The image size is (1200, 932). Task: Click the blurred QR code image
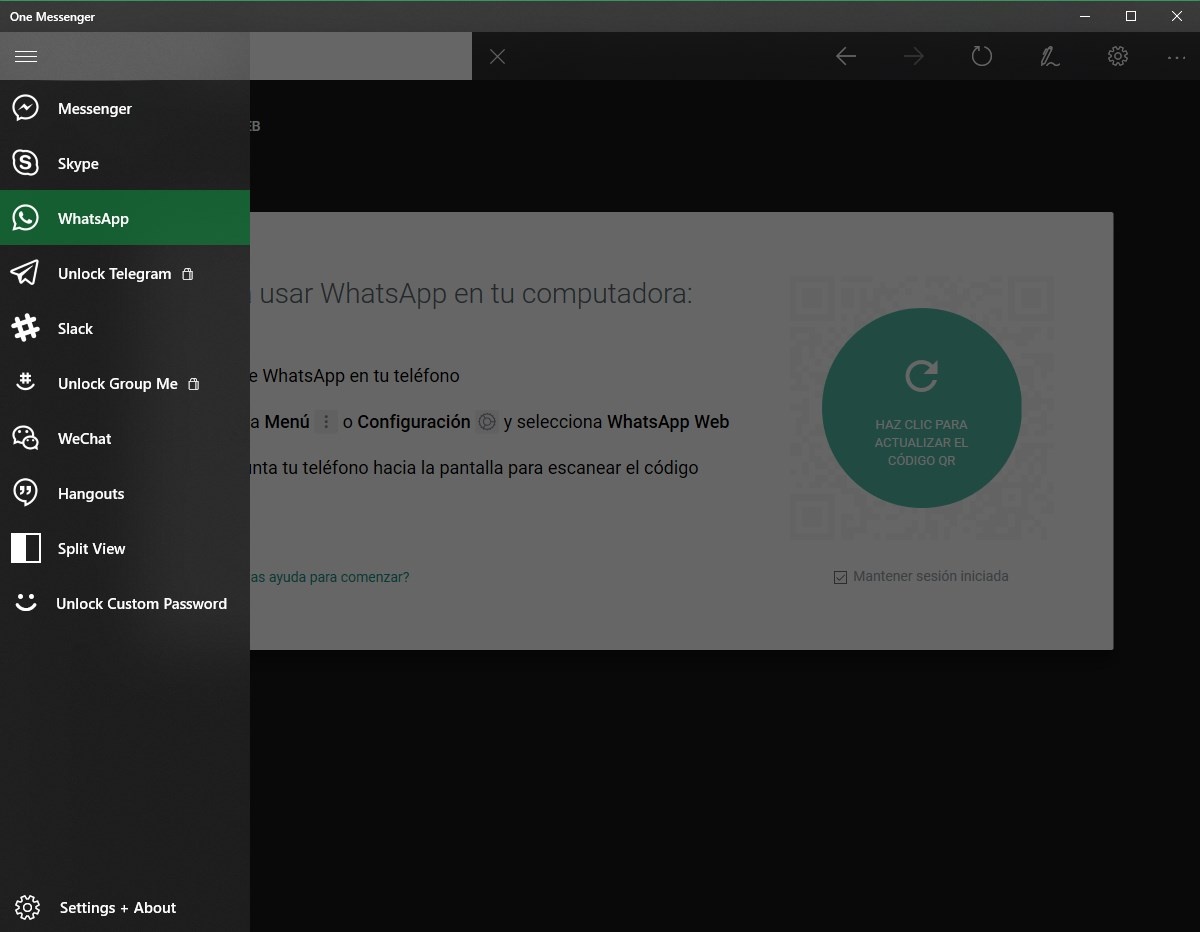[x=921, y=408]
